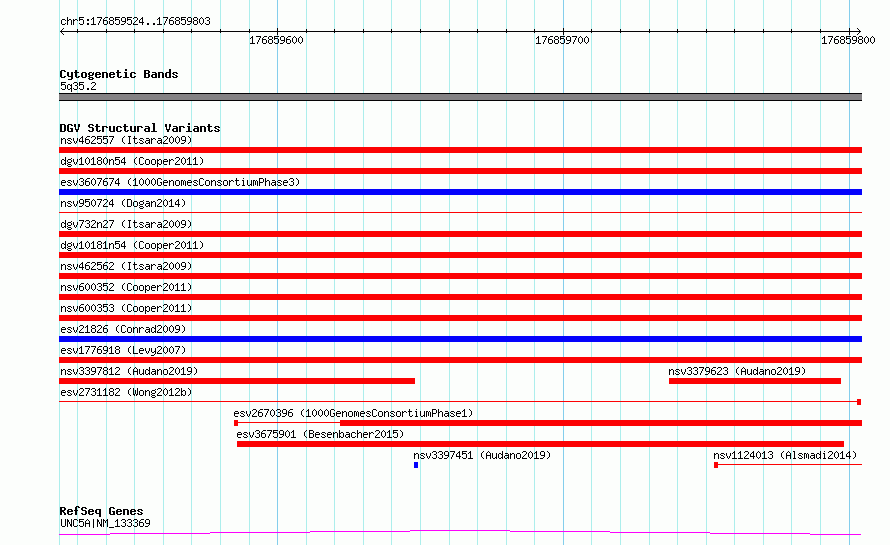This screenshot has width=890, height=545.
Task: Select nsv3397451 (Audano2019) variant label
Action: (x=482, y=455)
